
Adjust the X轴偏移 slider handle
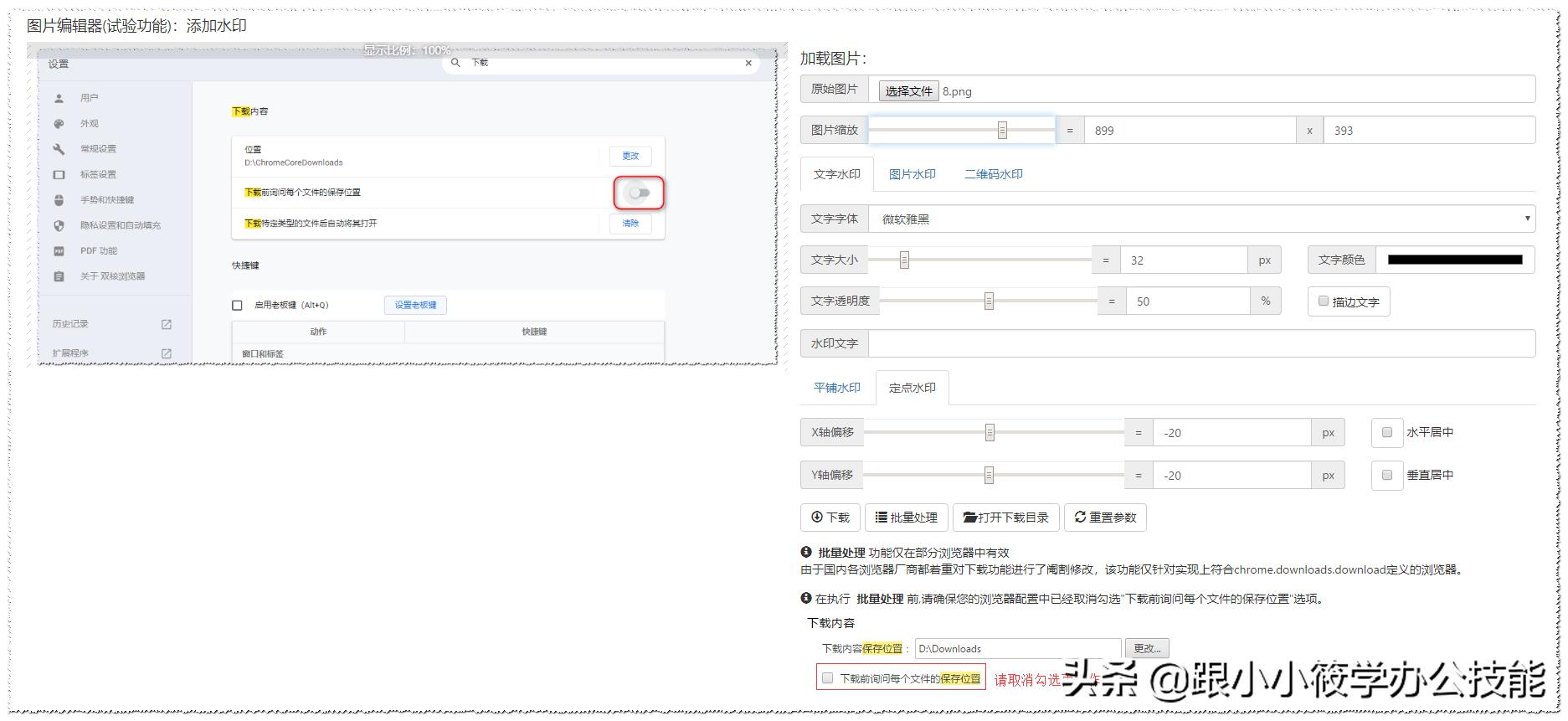[990, 433]
